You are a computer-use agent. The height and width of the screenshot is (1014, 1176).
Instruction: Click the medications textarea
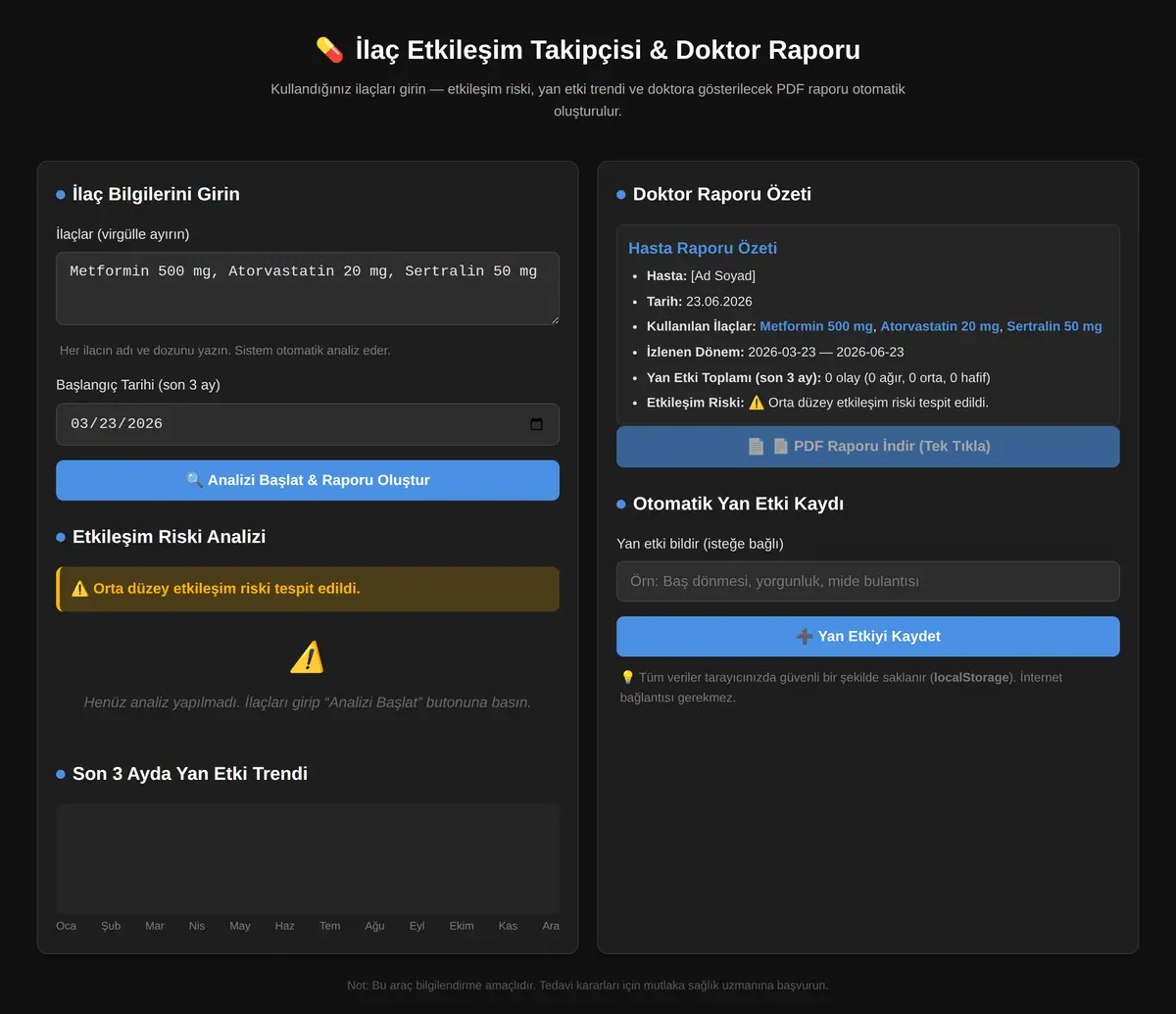(x=308, y=288)
